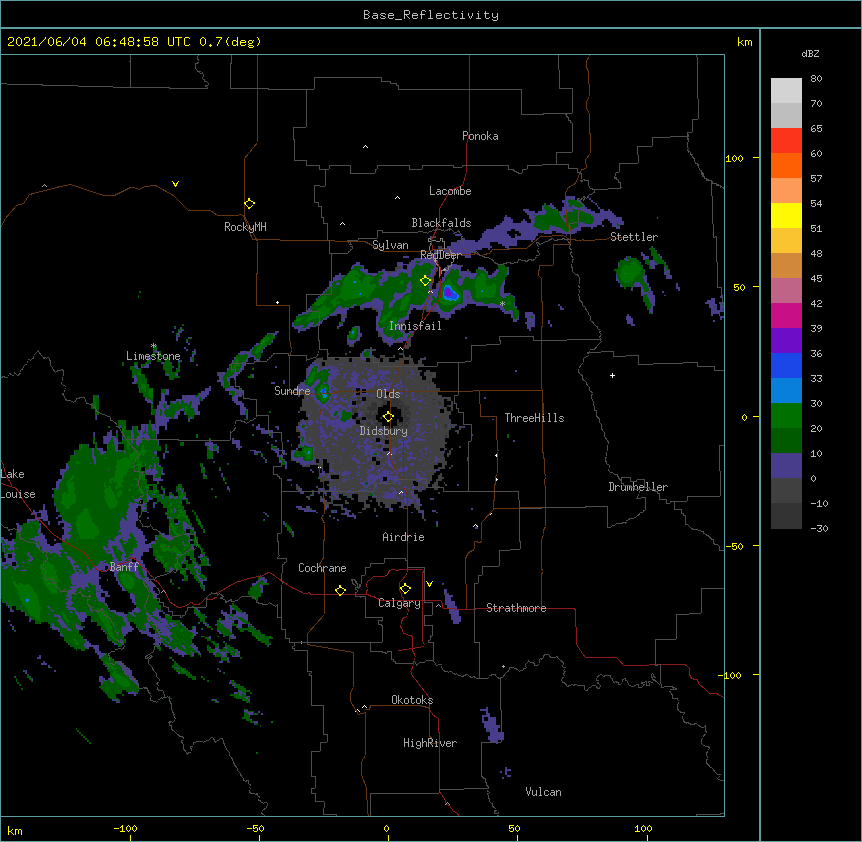
Task: Click the Drumheller city label
Action: click(638, 487)
